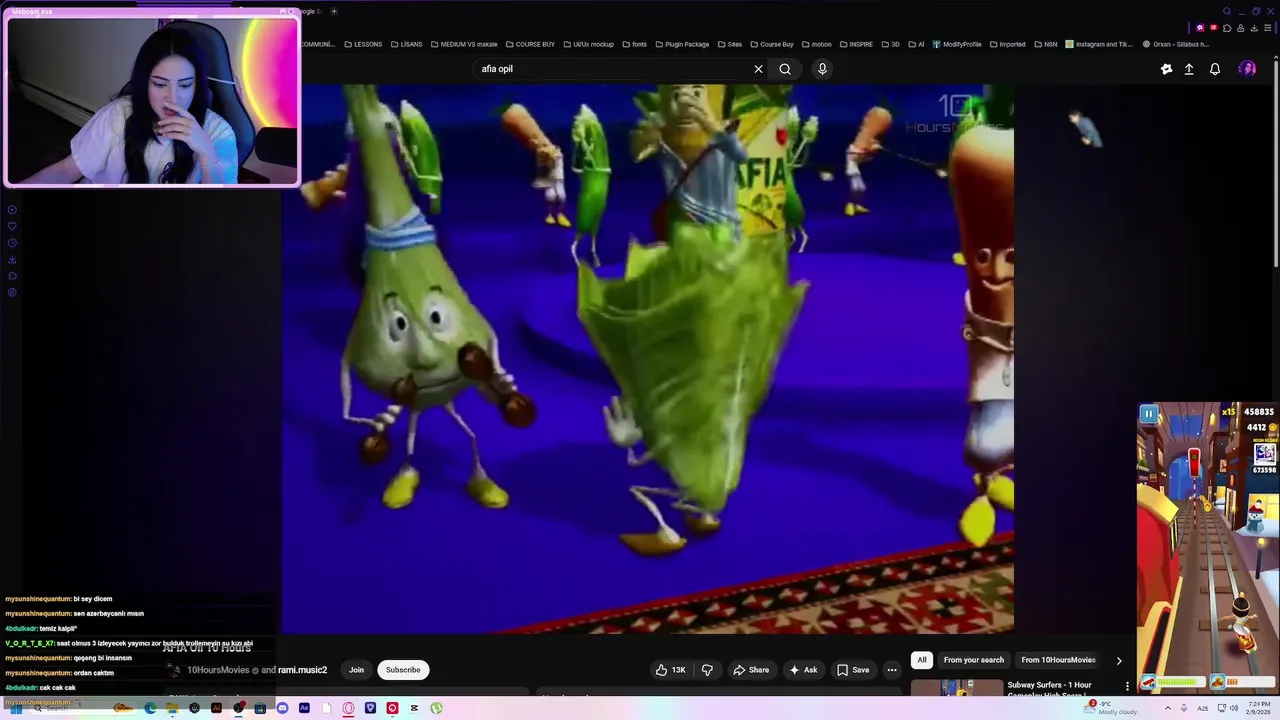Open options for Subway Surfers suggested video
The image size is (1280, 720).
[1127, 686]
